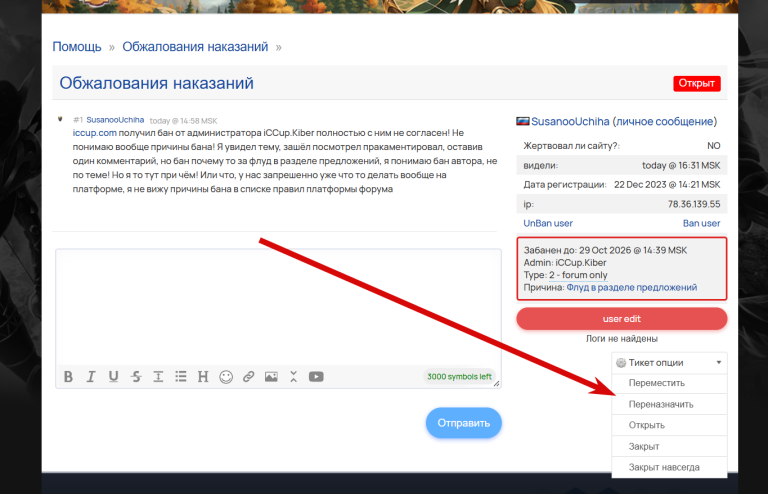The width and height of the screenshot is (768, 494).
Task: Click the 3000 symbols left counter
Action: pos(459,376)
